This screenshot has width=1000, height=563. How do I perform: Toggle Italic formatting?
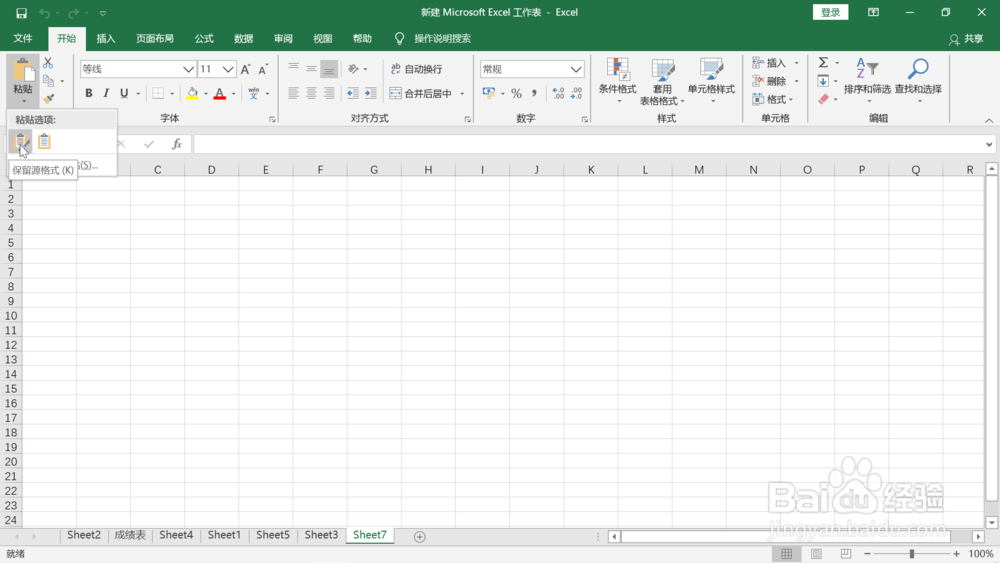tap(106, 94)
